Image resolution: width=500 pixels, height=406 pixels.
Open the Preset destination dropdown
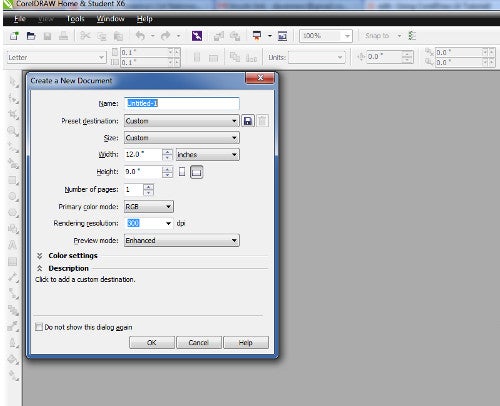pyautogui.click(x=182, y=121)
